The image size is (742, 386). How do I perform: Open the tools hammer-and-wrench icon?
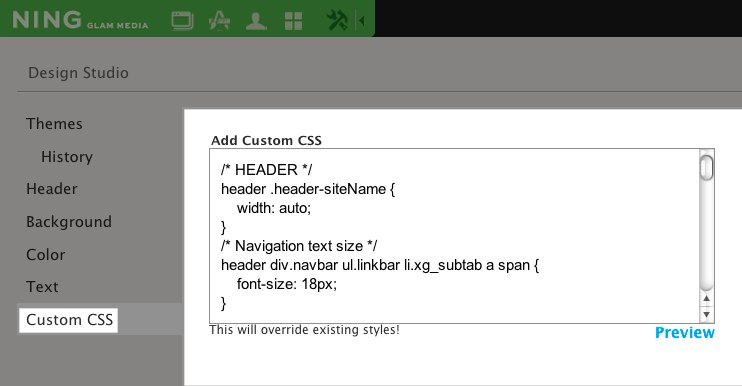(337, 20)
